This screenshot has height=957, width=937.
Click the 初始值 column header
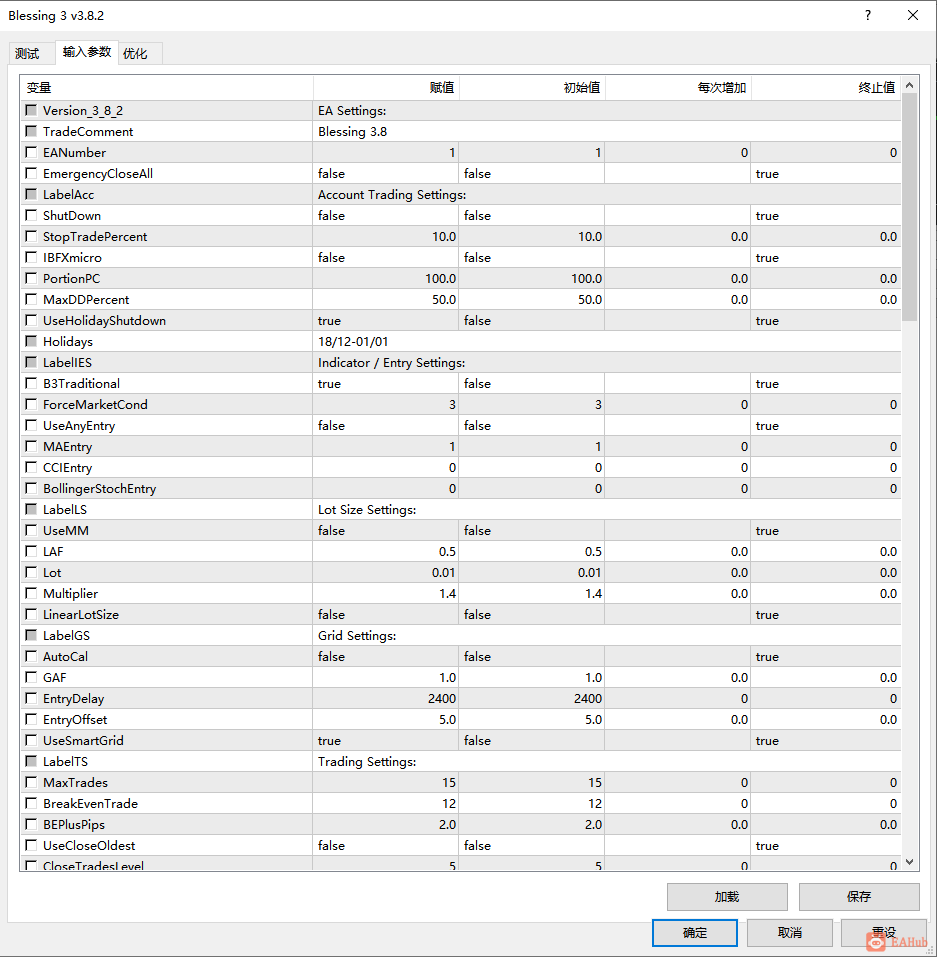(x=532, y=88)
